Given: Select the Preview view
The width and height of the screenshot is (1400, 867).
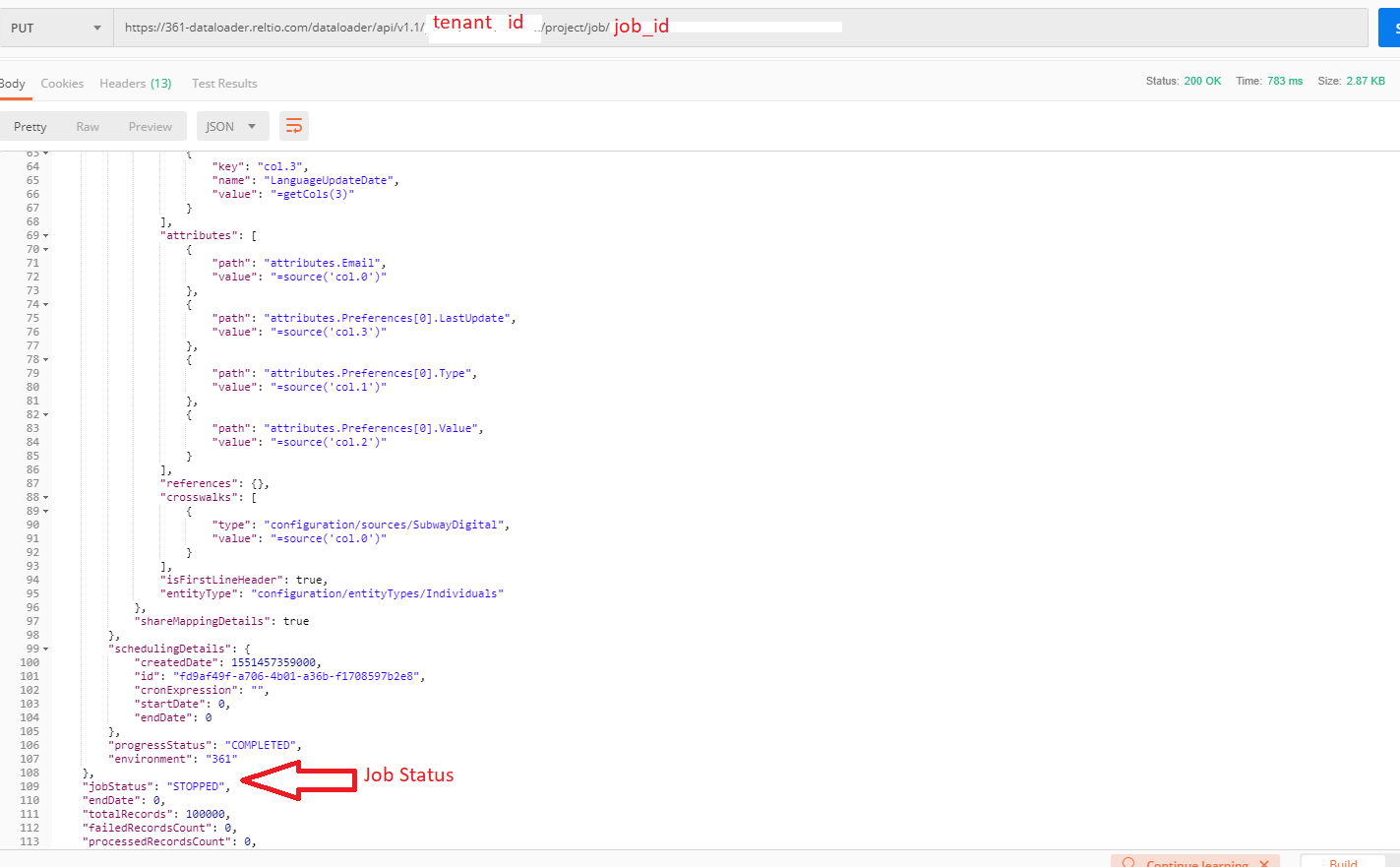Looking at the screenshot, I should [x=150, y=127].
